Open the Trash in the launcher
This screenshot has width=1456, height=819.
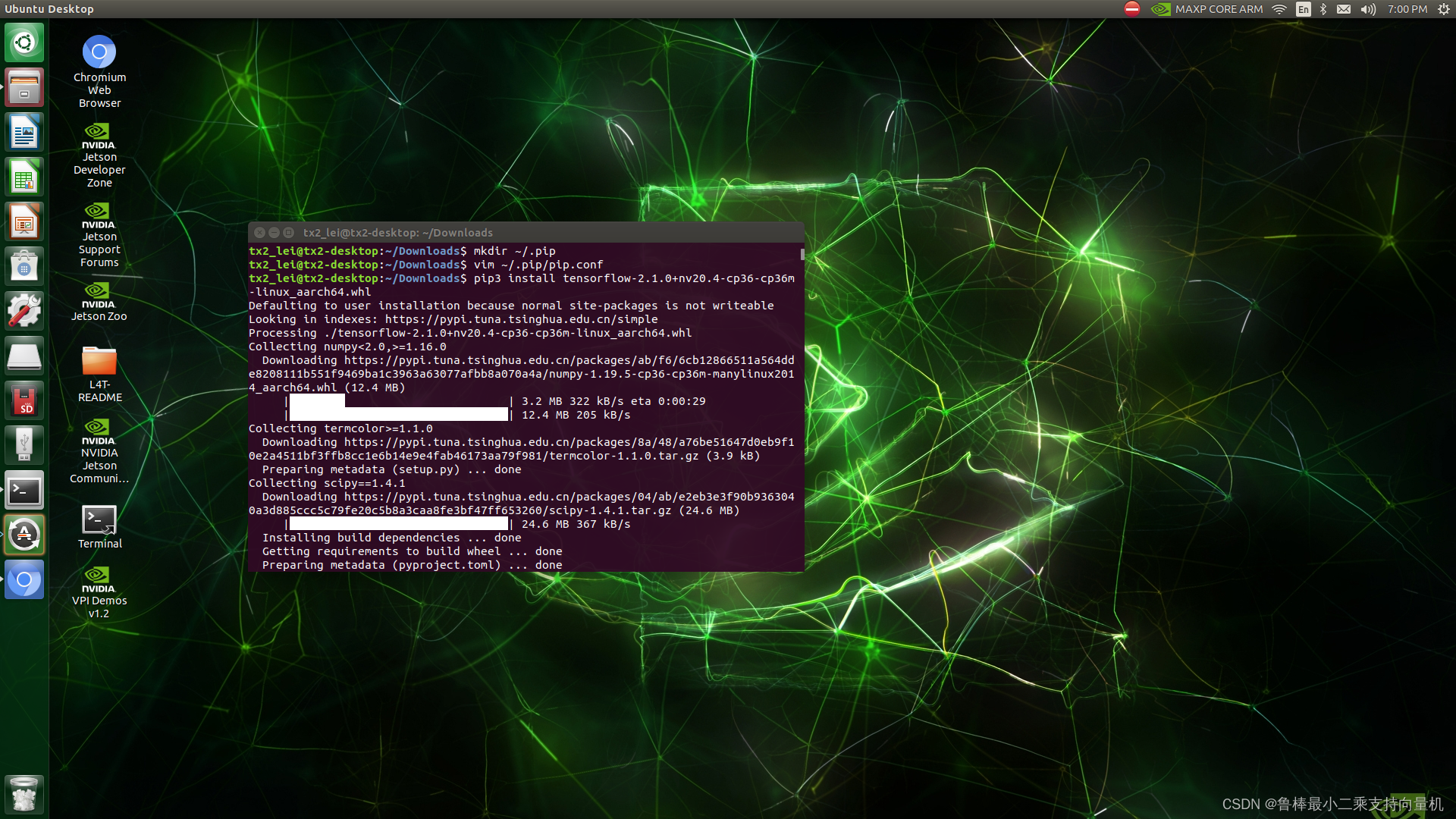(x=24, y=794)
